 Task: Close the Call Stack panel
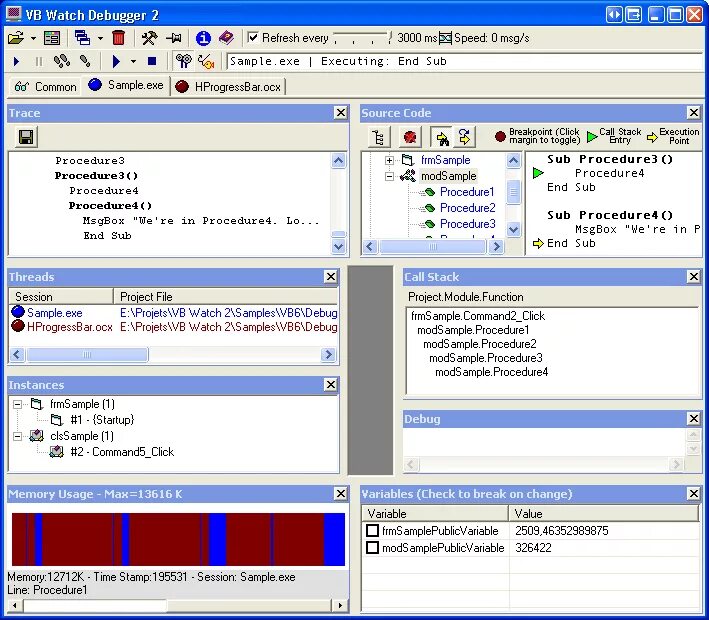click(694, 276)
